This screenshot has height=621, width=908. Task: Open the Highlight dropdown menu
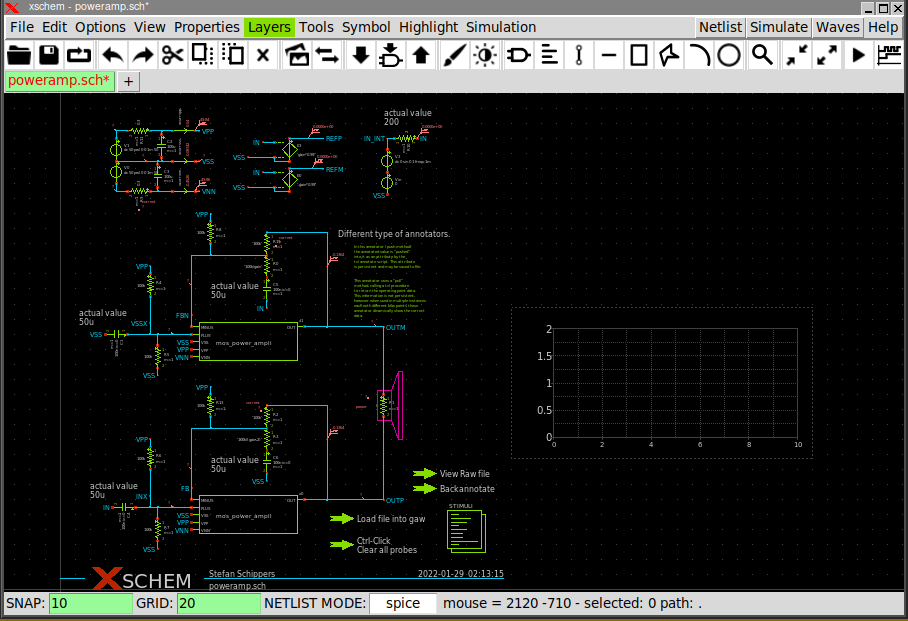point(428,27)
